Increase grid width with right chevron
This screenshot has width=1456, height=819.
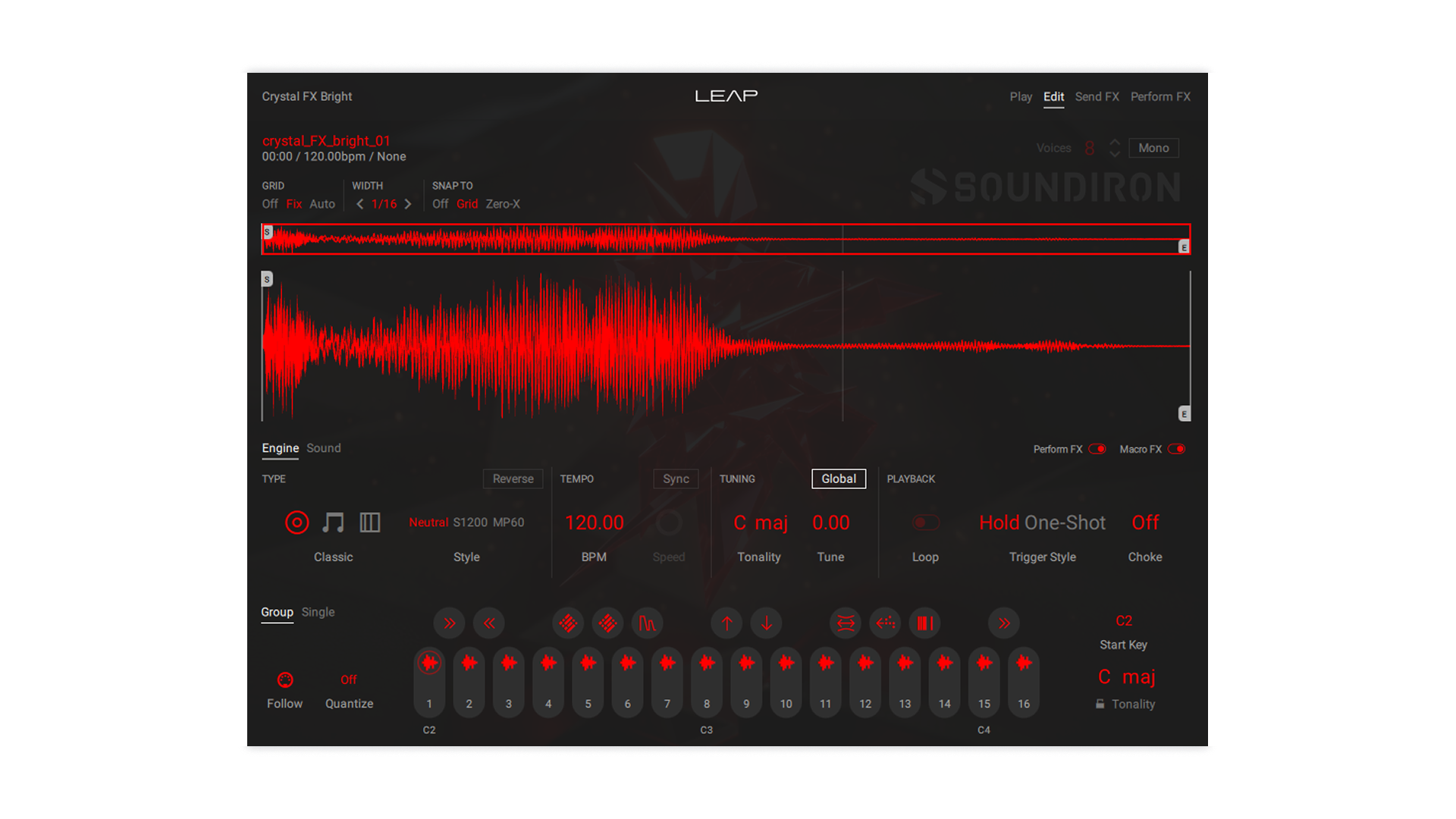[x=408, y=204]
